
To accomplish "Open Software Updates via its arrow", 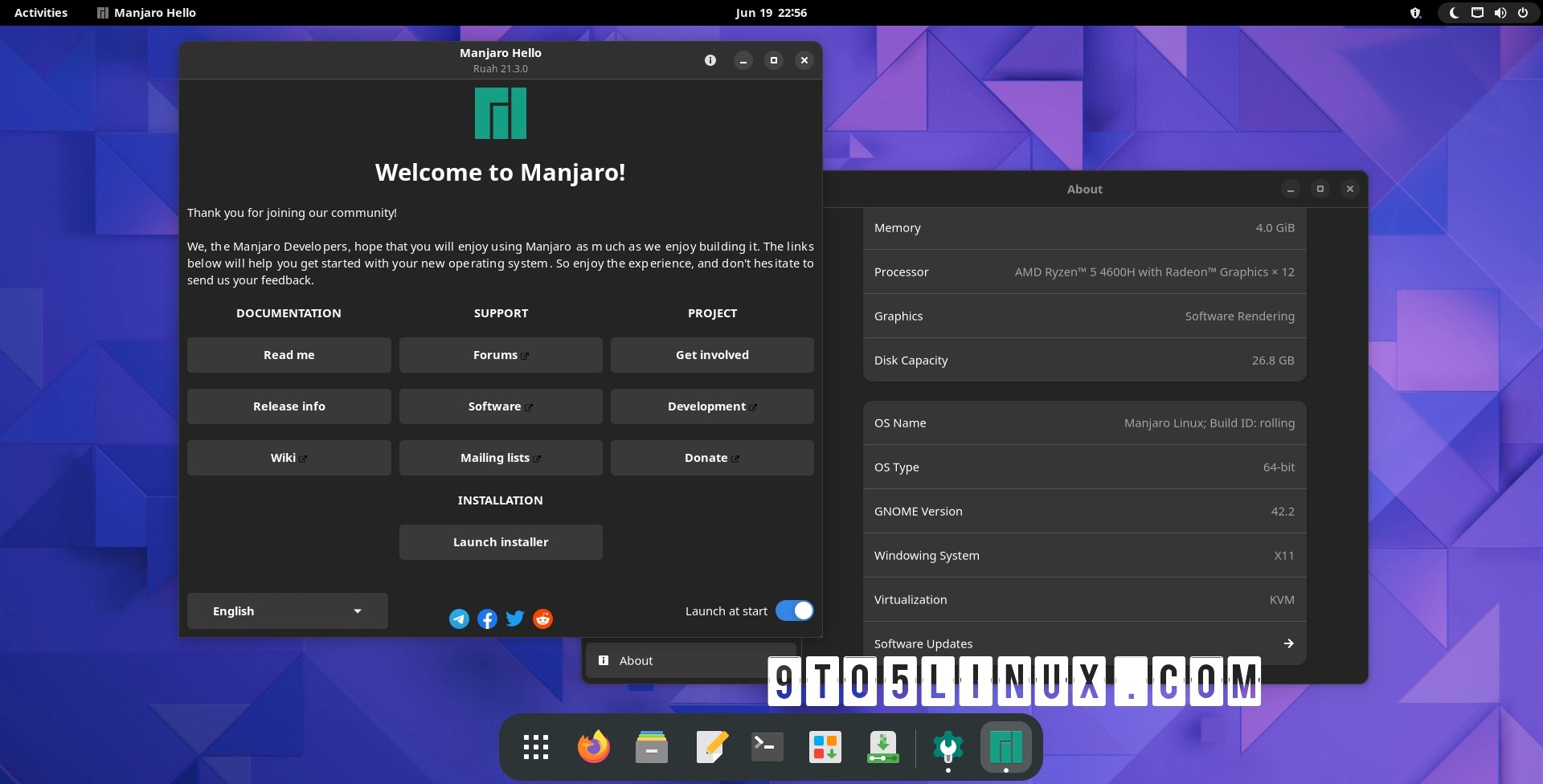I will coord(1287,643).
